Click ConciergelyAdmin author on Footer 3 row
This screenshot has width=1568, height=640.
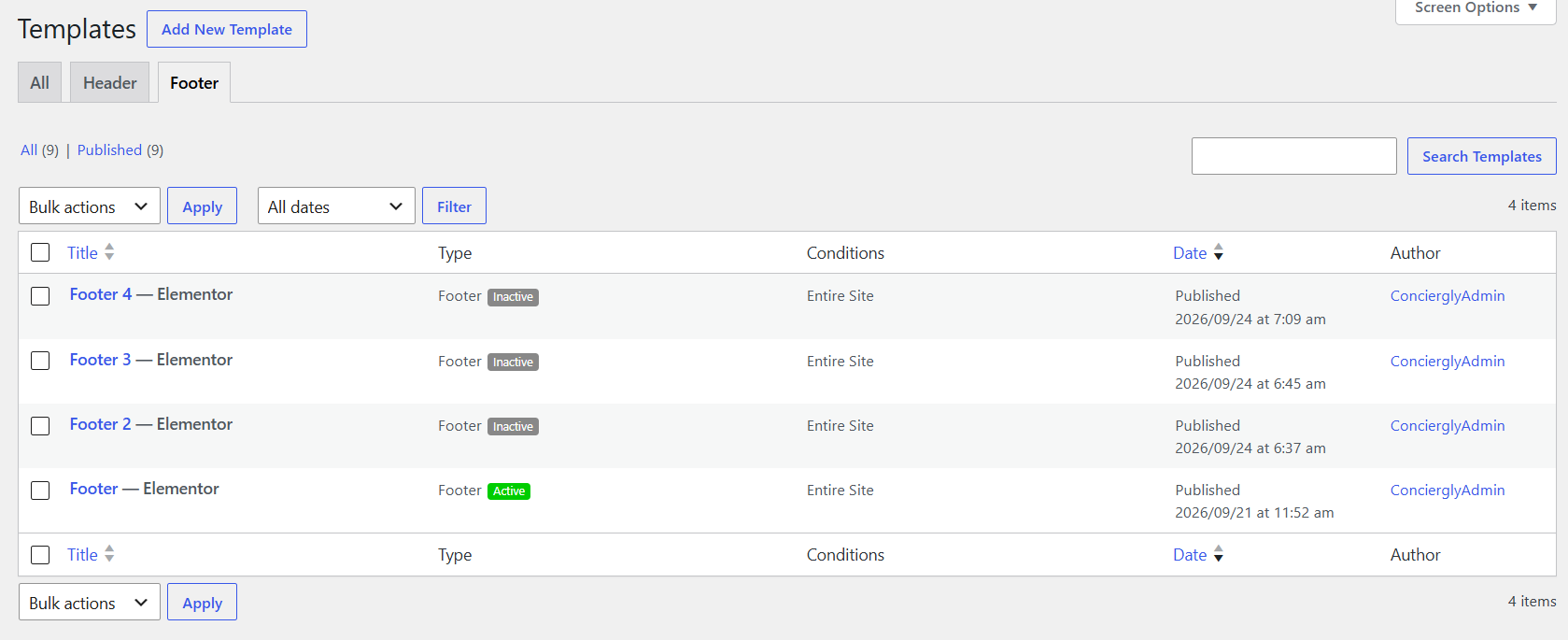pyautogui.click(x=1448, y=362)
